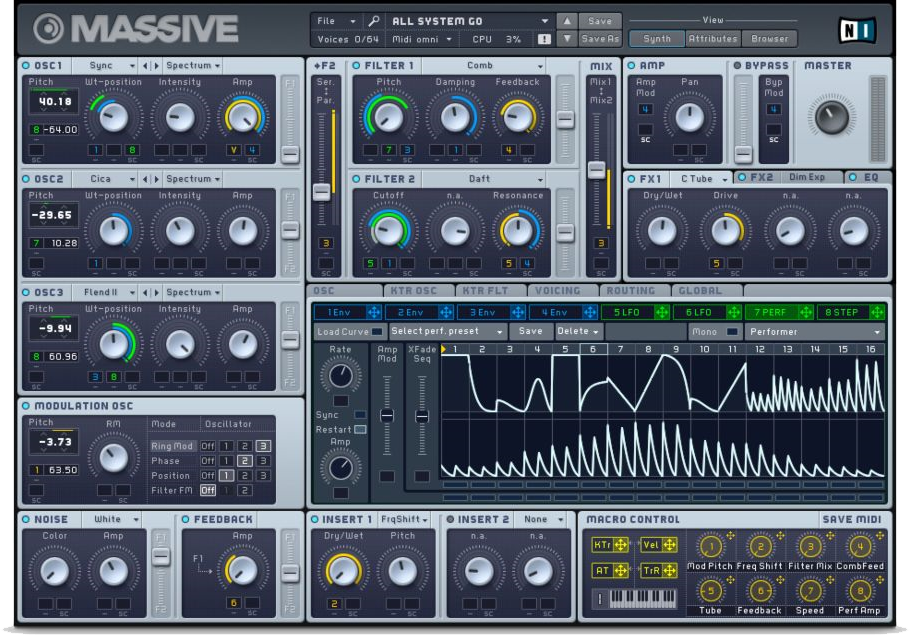Click the SAVE MIDI button
The image size is (910, 635).
pos(852,519)
